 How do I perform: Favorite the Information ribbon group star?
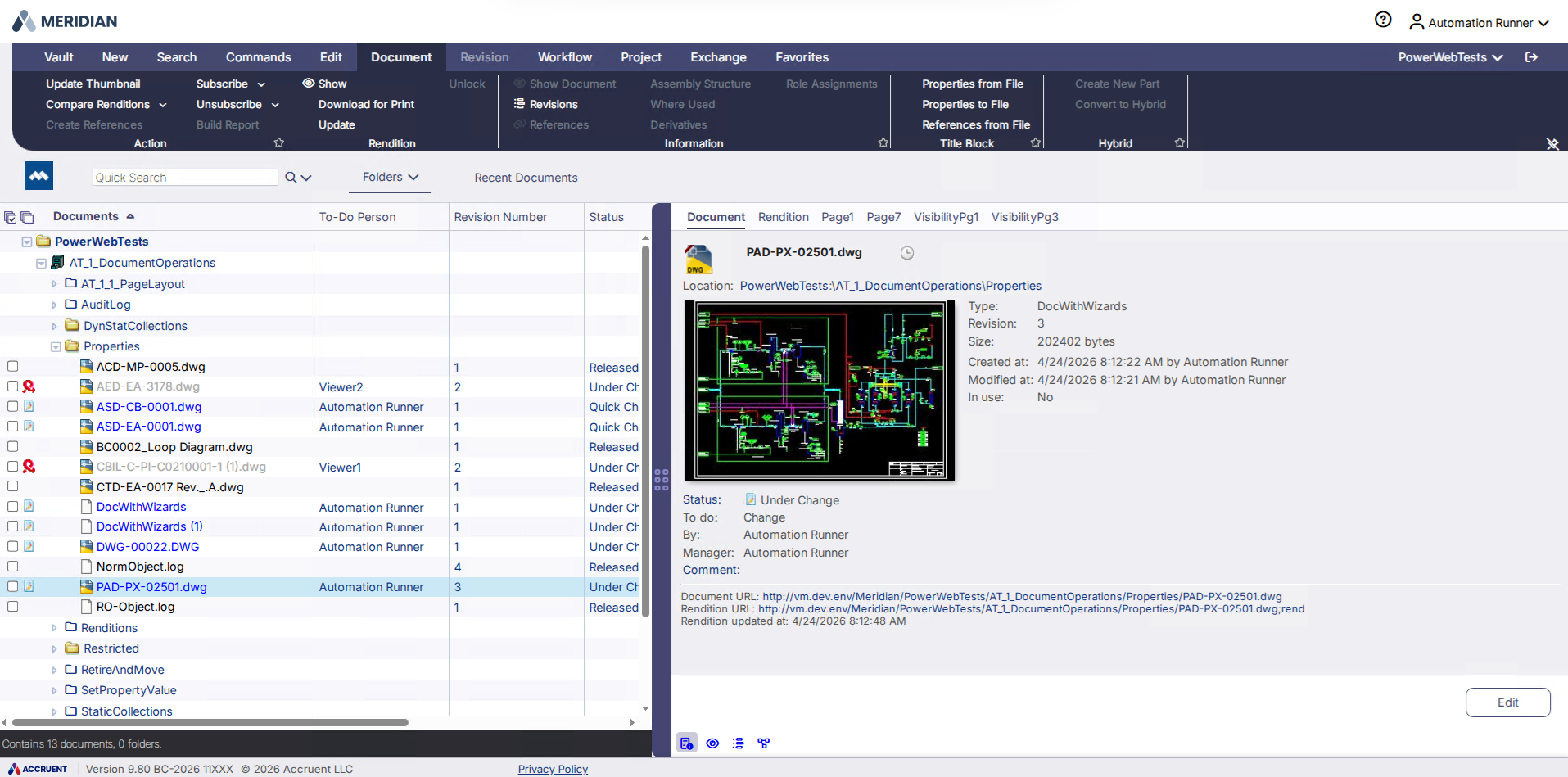[x=883, y=142]
